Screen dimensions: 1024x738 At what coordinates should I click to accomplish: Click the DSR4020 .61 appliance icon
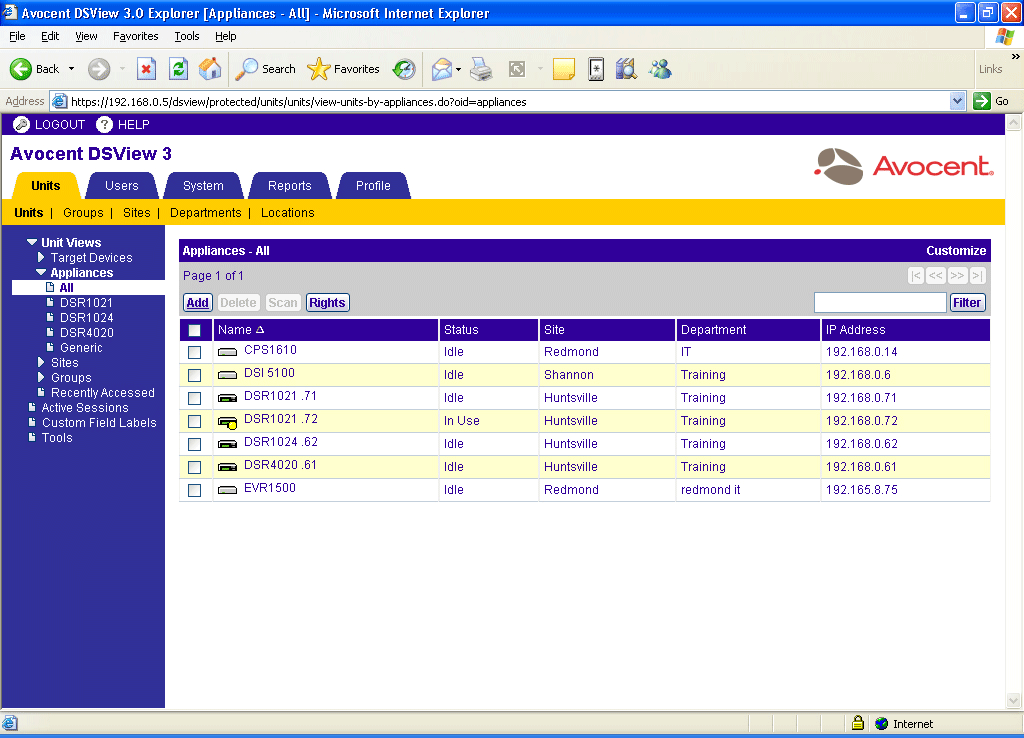pos(227,467)
